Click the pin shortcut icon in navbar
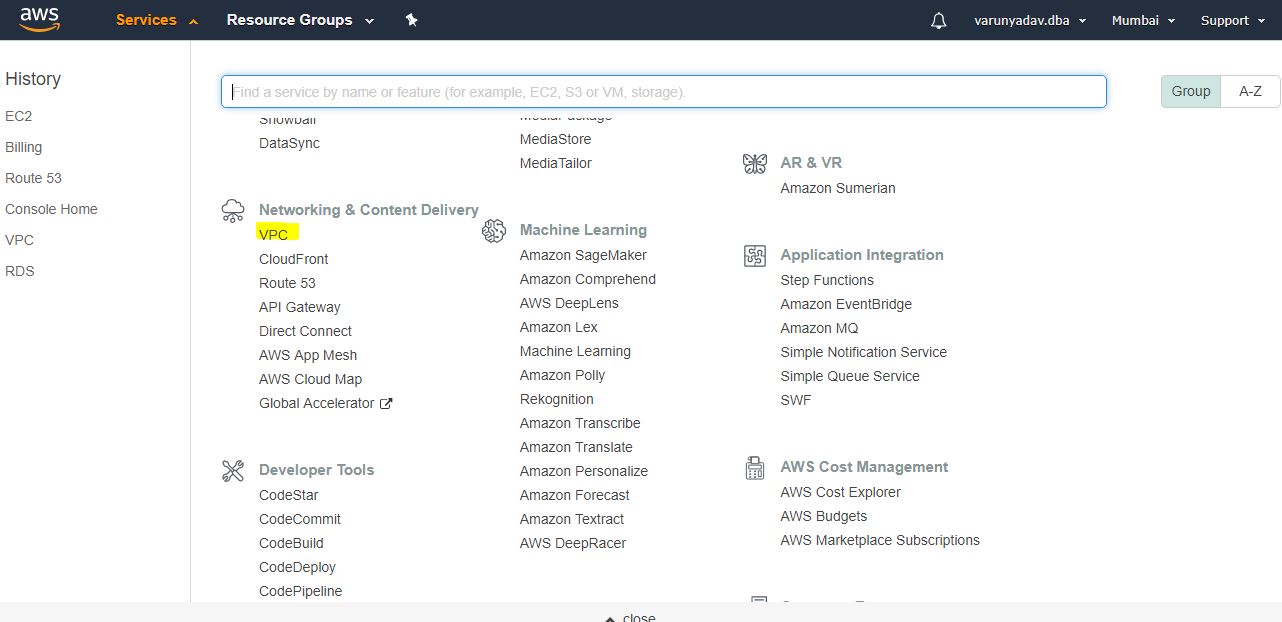This screenshot has height=622, width=1282. click(x=411, y=20)
